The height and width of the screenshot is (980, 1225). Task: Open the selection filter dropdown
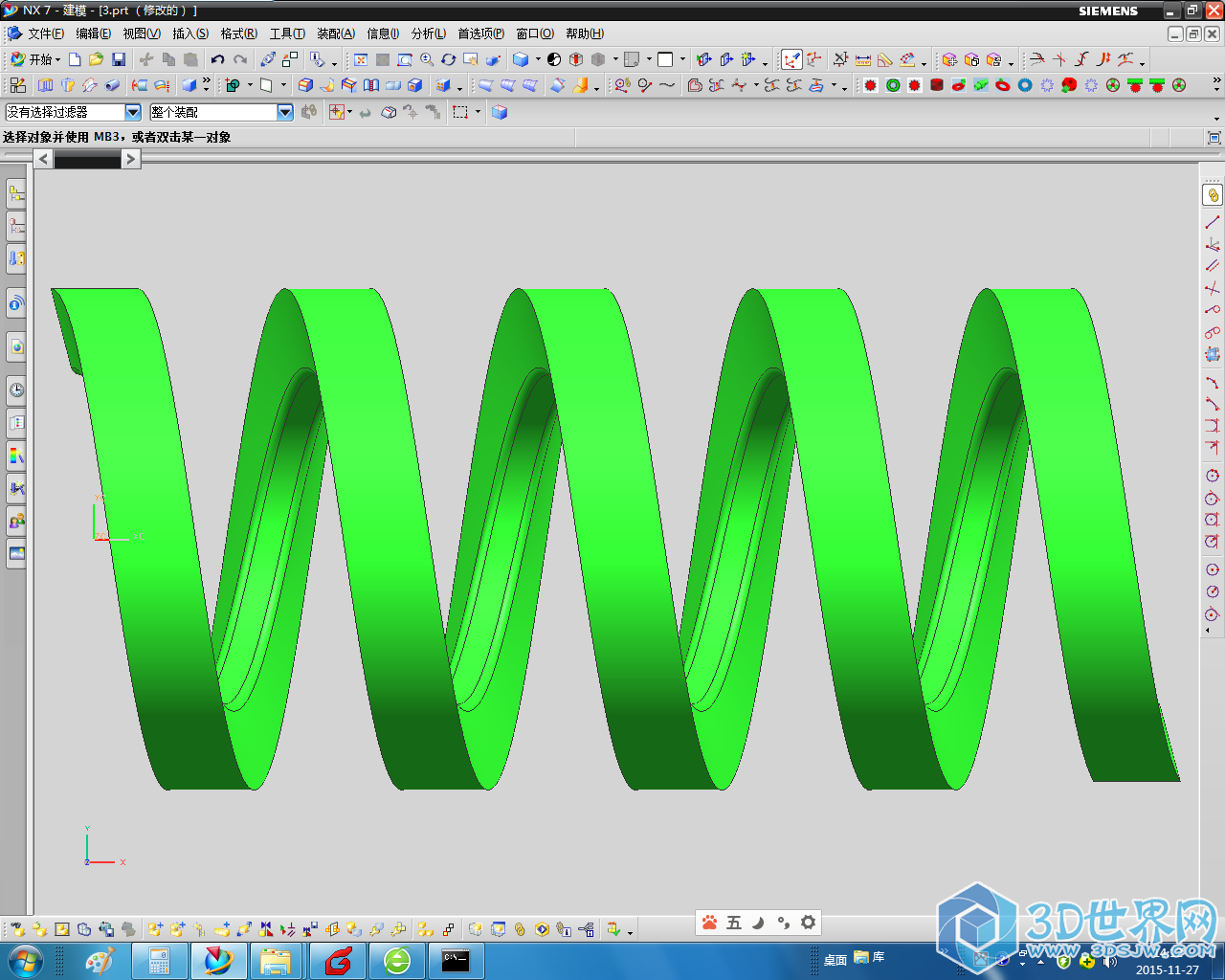point(133,112)
